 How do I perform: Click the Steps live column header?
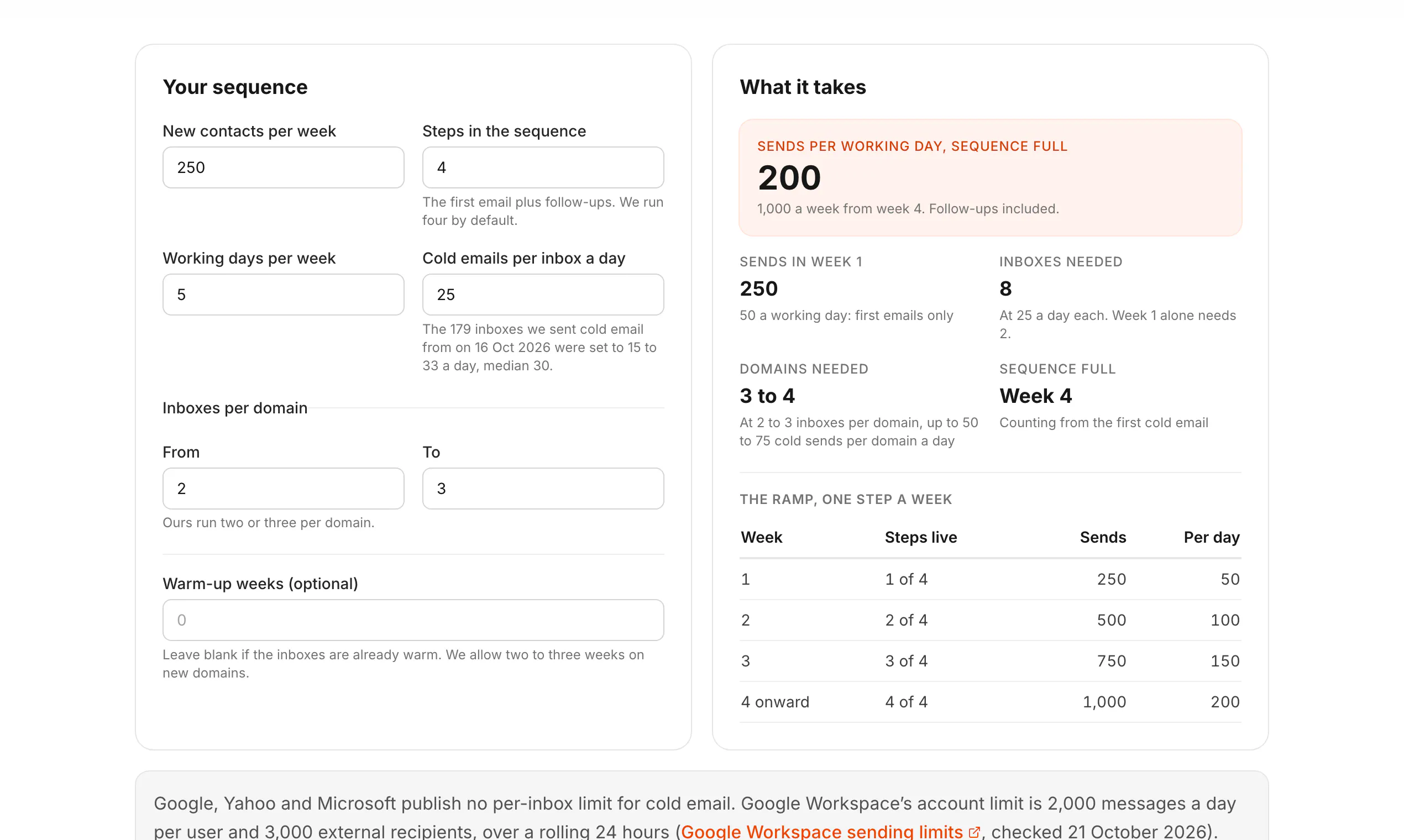[920, 537]
